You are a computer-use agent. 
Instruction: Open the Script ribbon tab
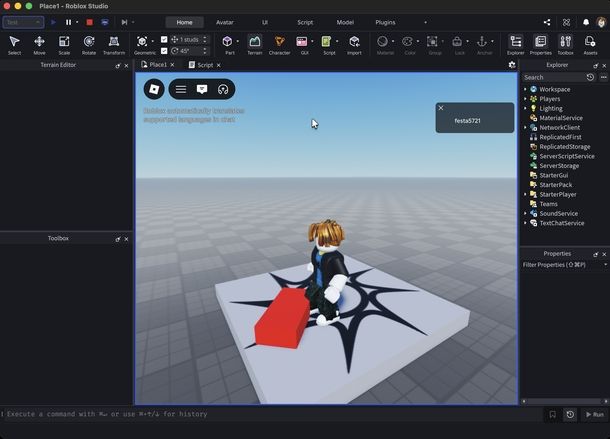tap(305, 22)
